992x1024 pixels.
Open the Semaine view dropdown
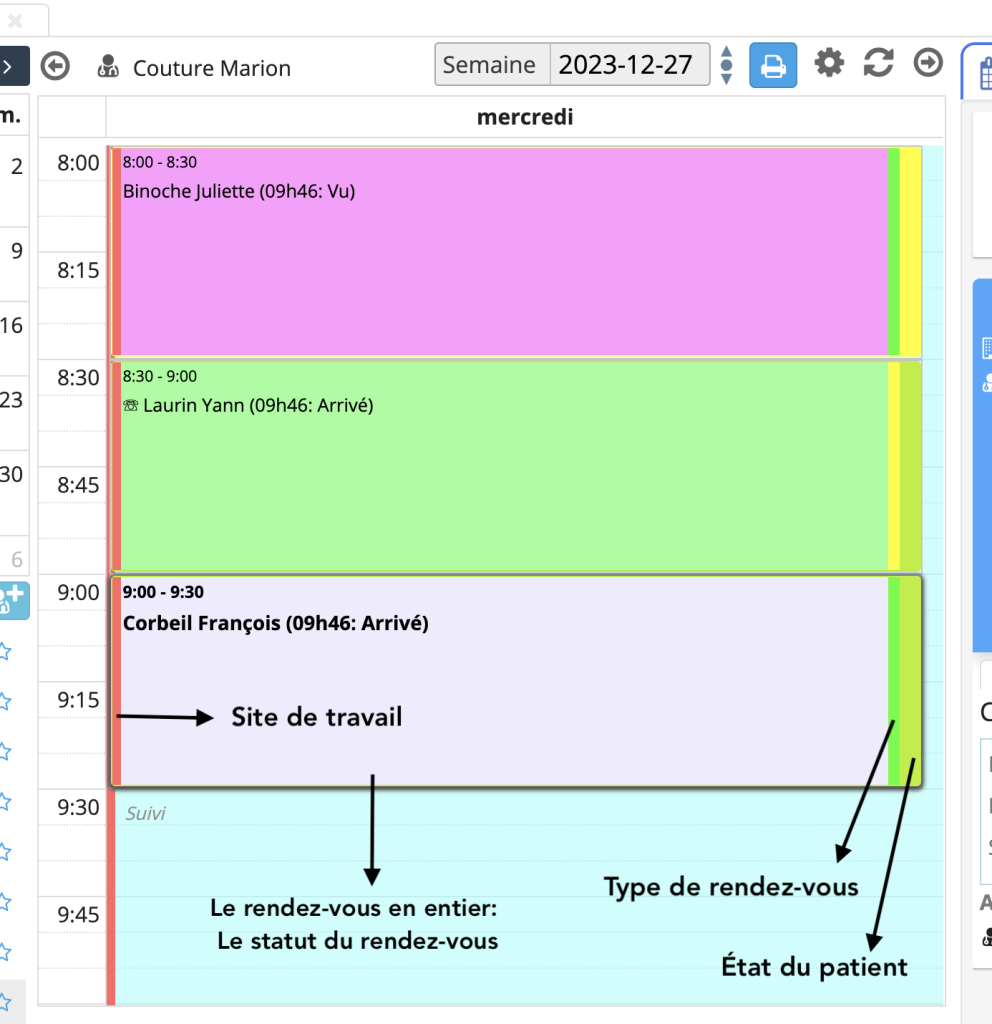click(492, 65)
